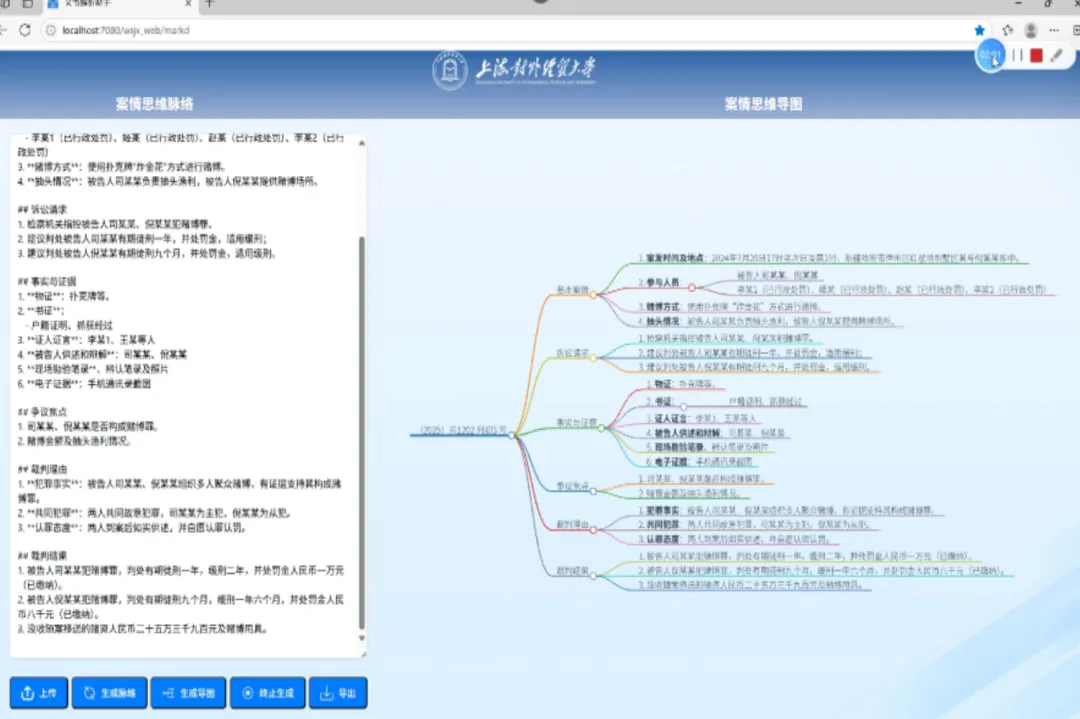Click scrollbar up arrow in text panel
The height and width of the screenshot is (719, 1080).
pos(362,143)
